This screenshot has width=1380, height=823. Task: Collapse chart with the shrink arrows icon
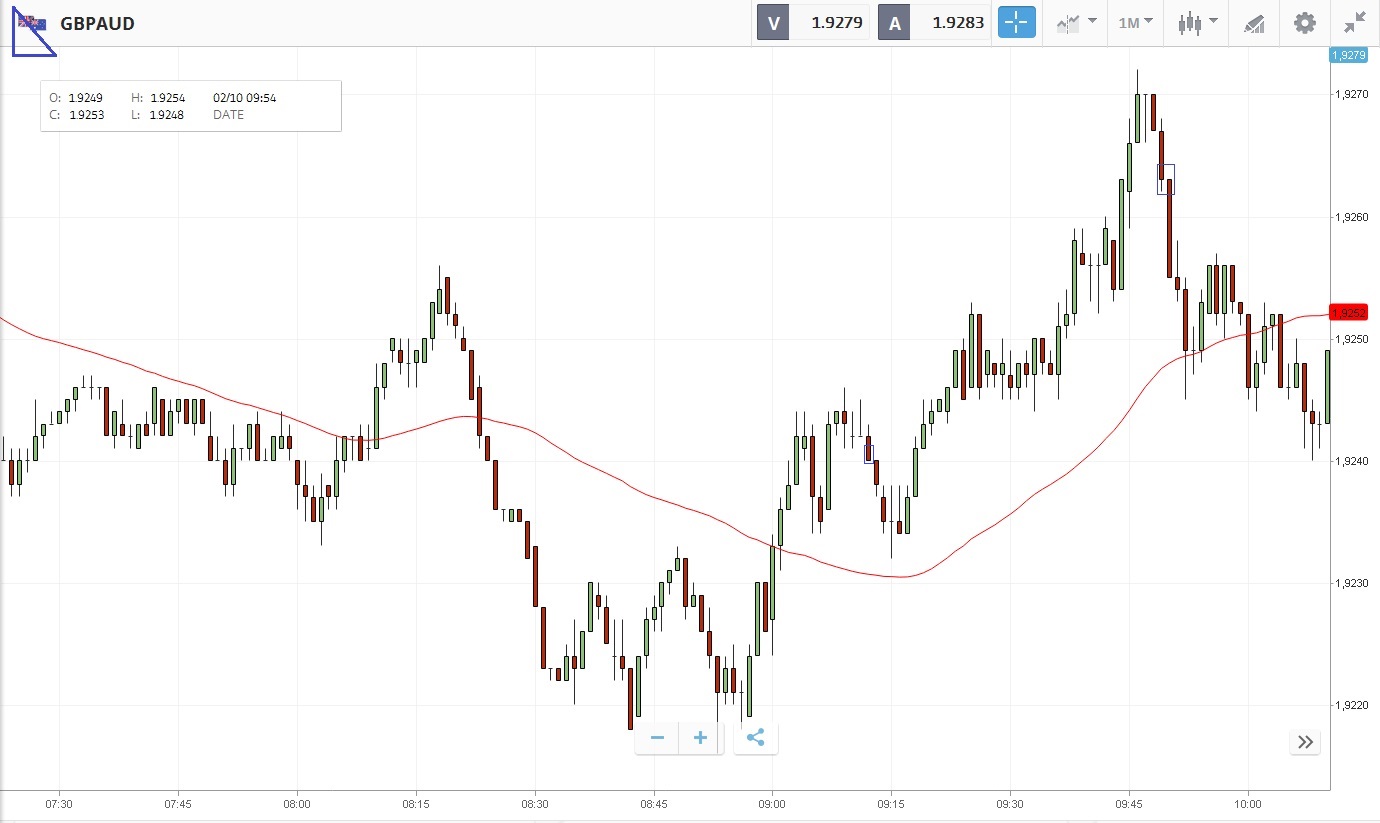[1355, 23]
